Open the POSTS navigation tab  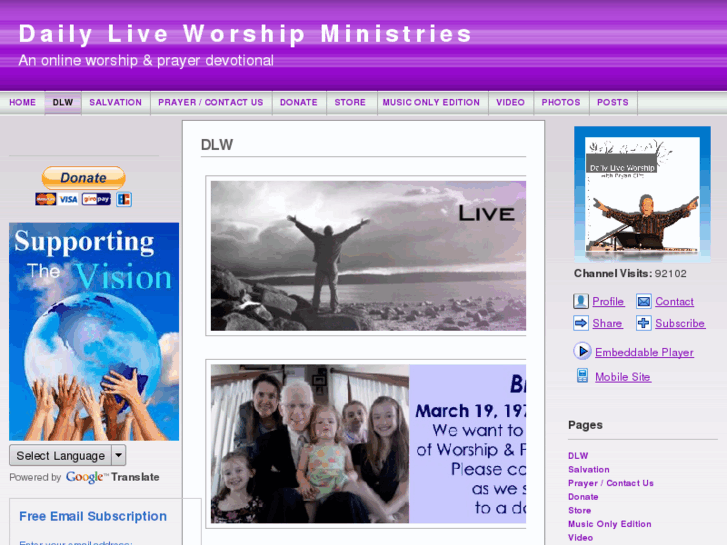click(x=613, y=103)
